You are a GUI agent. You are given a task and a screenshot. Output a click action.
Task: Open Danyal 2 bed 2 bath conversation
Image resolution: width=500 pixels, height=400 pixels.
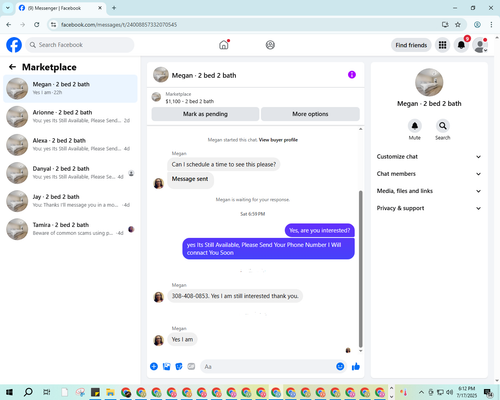(x=70, y=173)
